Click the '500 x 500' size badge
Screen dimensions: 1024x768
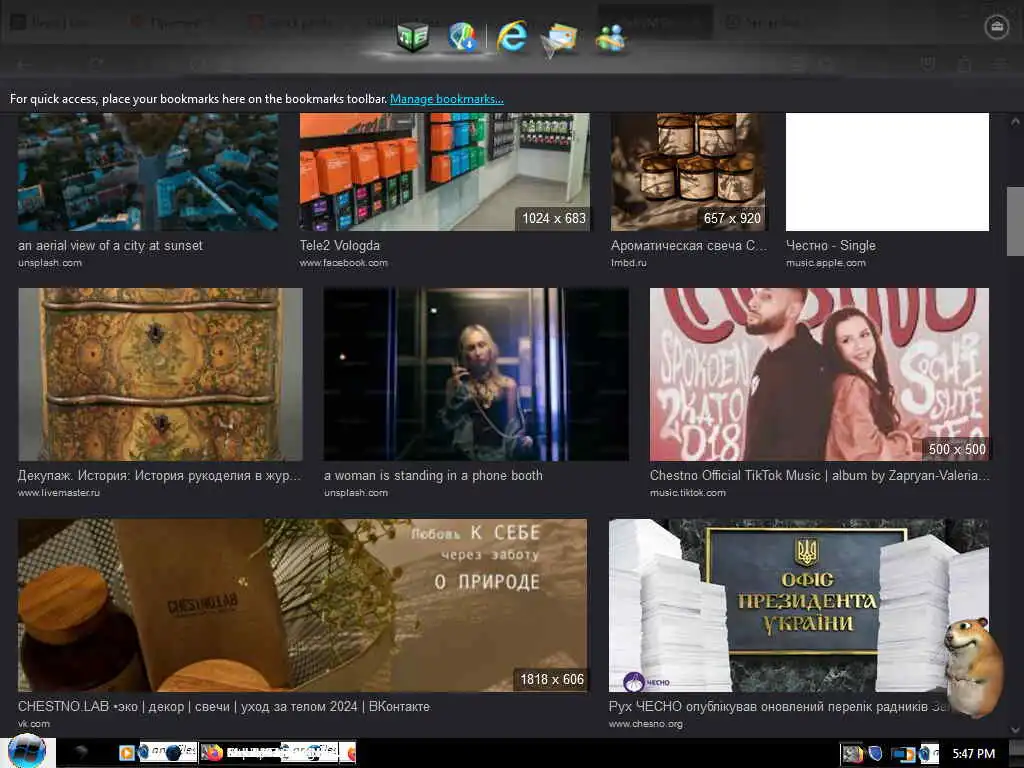click(957, 449)
